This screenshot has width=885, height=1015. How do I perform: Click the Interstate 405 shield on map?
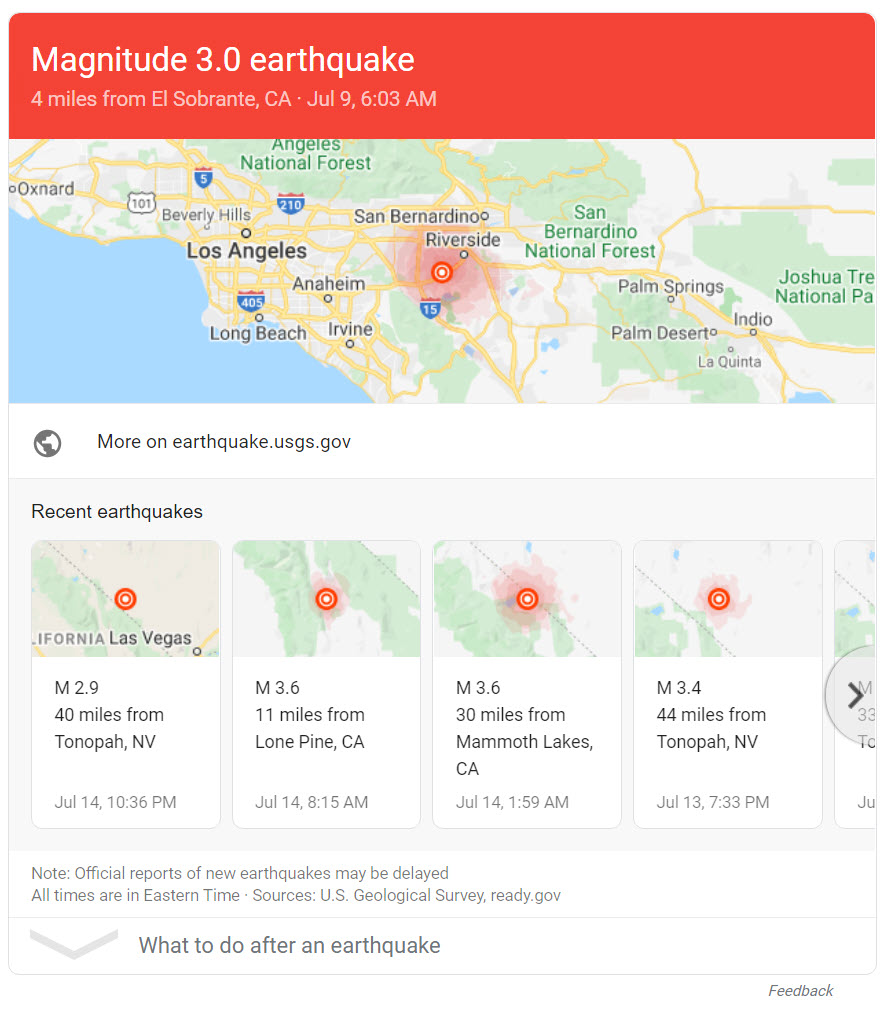pos(251,300)
